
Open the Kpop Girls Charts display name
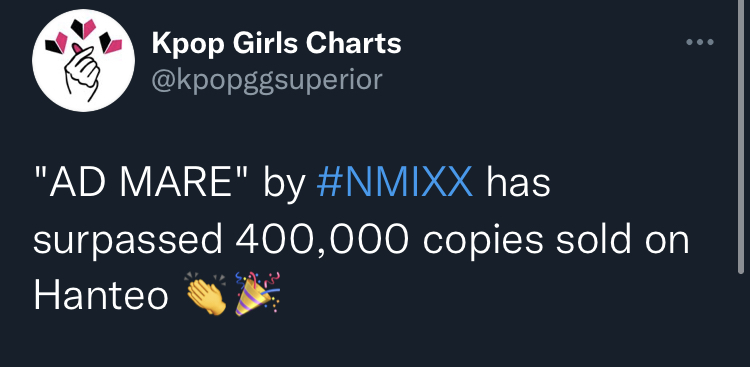[276, 44]
